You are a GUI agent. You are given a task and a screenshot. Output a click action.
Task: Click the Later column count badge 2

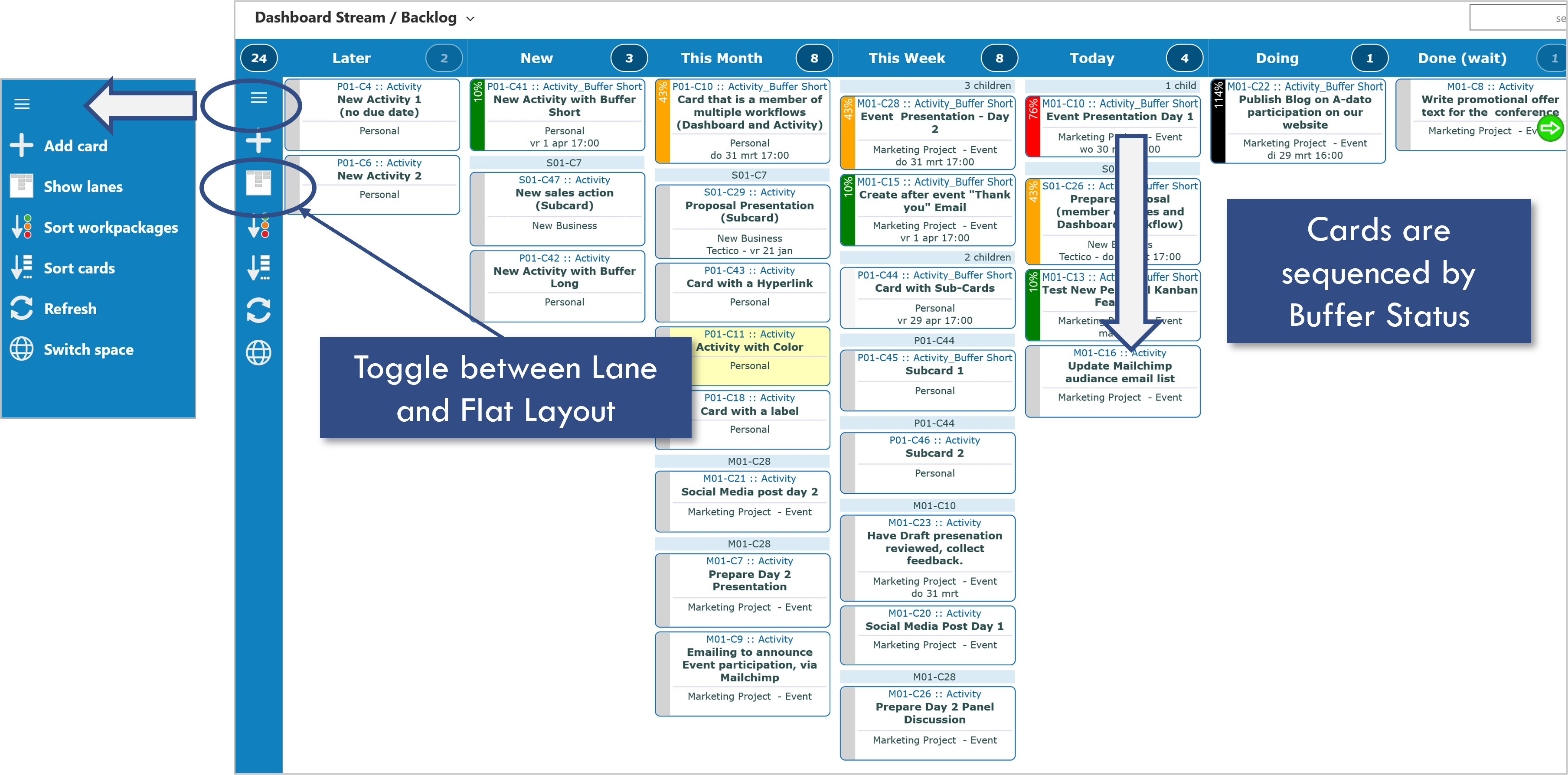pyautogui.click(x=444, y=59)
